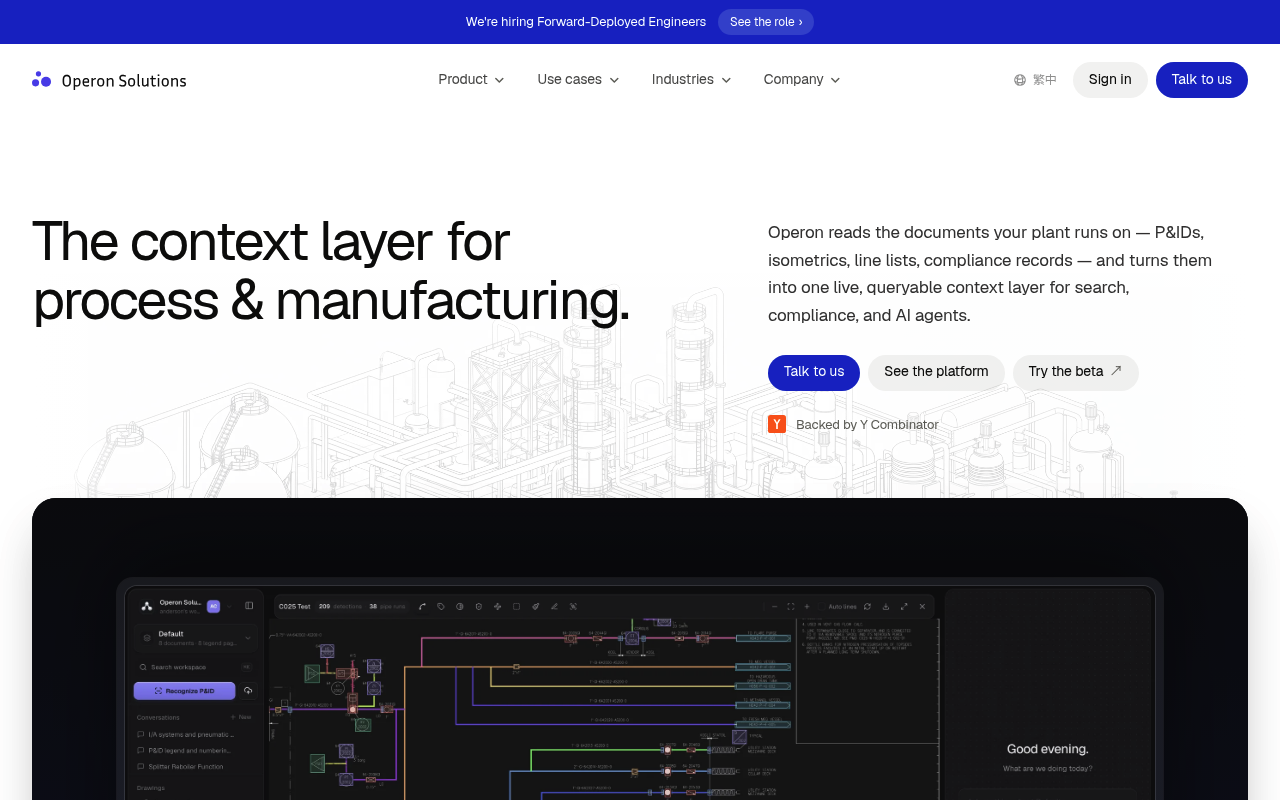Viewport: 1280px width, 800px height.
Task: Click Sign in
Action: (1110, 80)
